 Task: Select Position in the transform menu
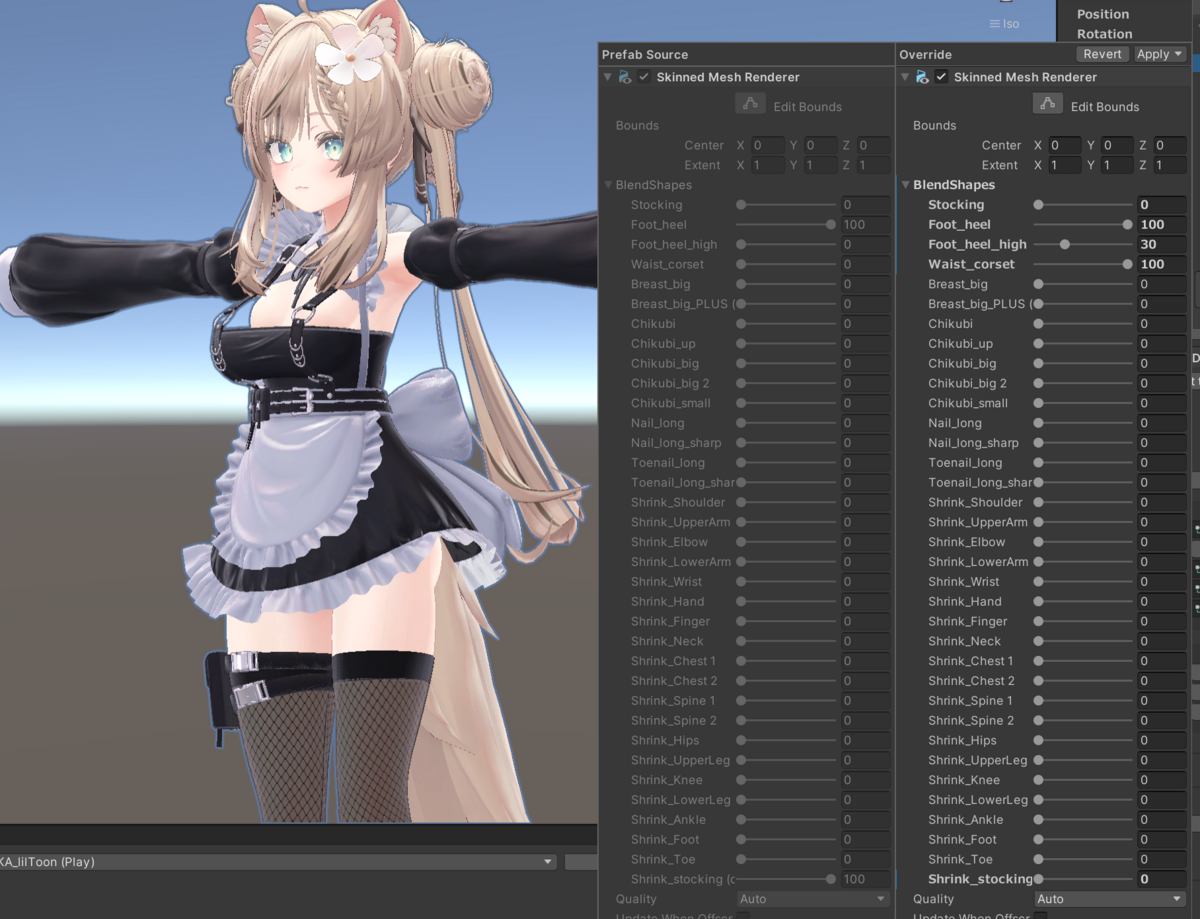tap(1101, 14)
